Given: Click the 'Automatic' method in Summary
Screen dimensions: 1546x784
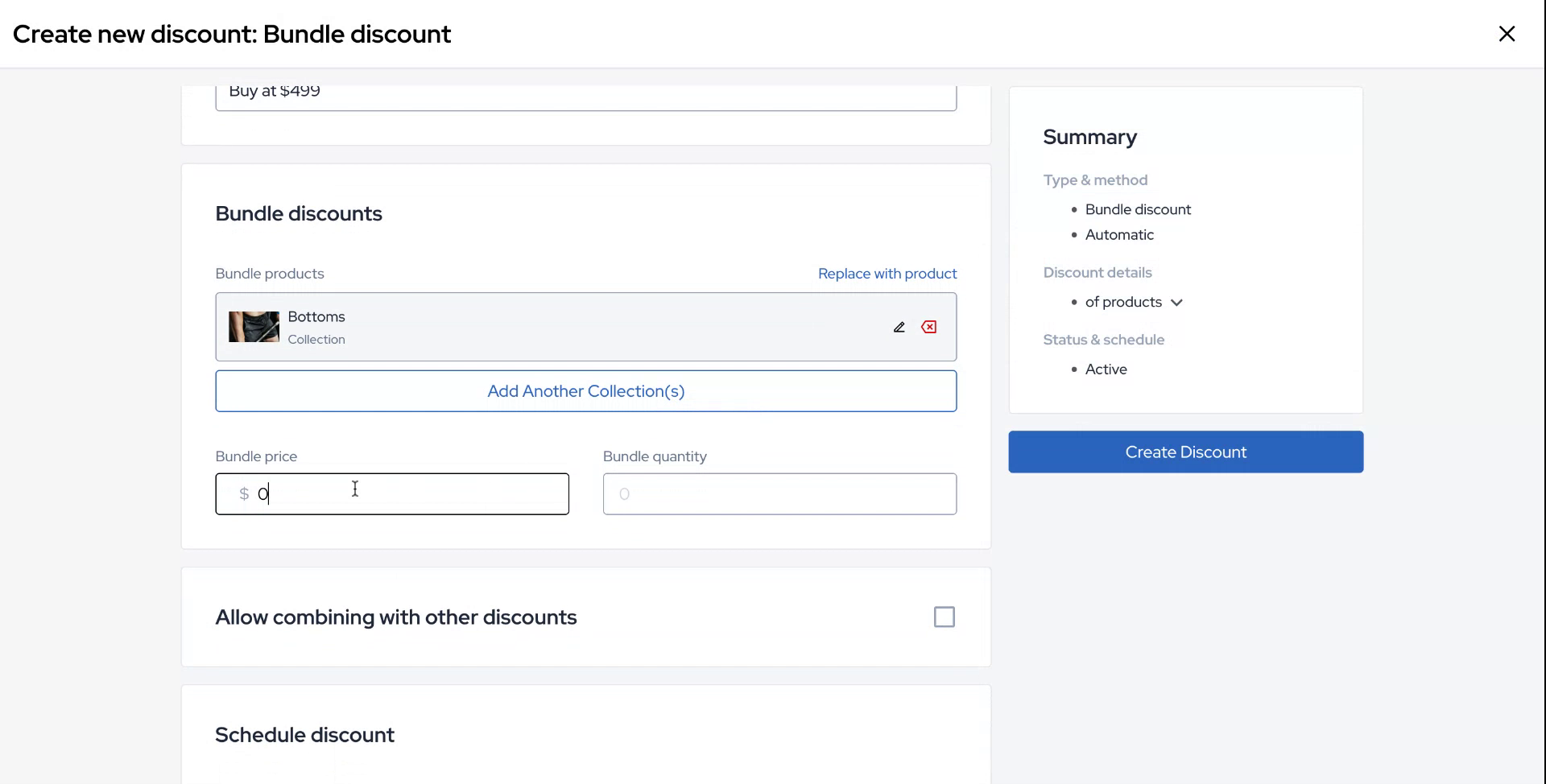Looking at the screenshot, I should [1119, 235].
